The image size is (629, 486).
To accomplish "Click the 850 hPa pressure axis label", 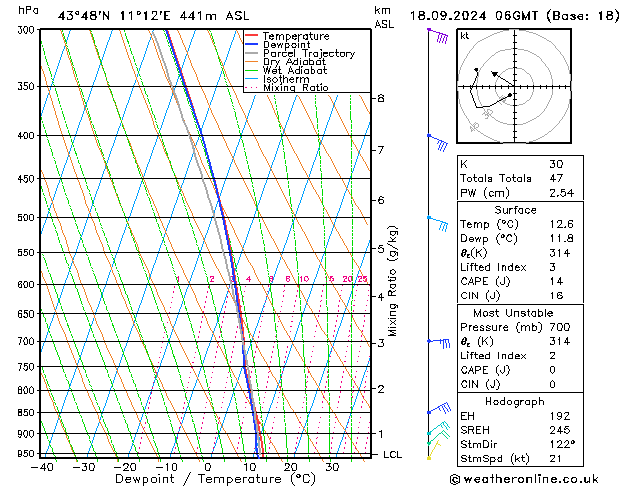I will pos(26,413).
